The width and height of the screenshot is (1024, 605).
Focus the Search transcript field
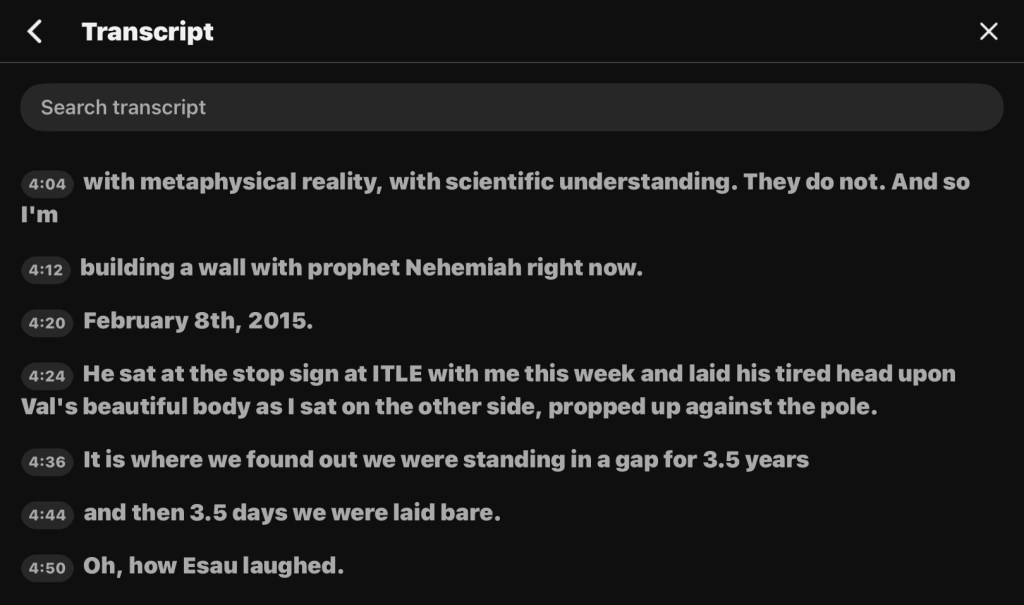pyautogui.click(x=511, y=107)
